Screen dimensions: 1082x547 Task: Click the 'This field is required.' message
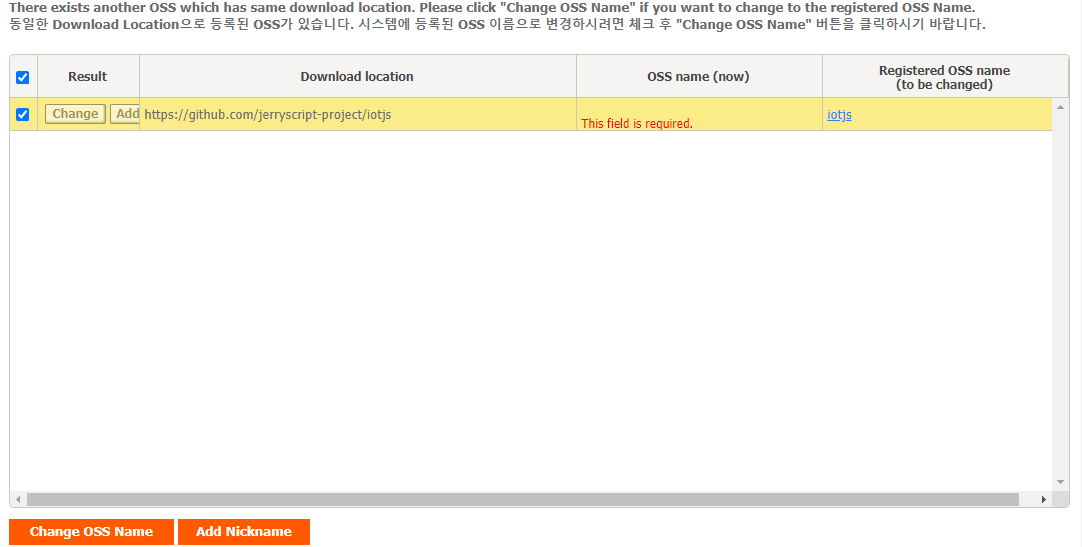[x=637, y=123]
